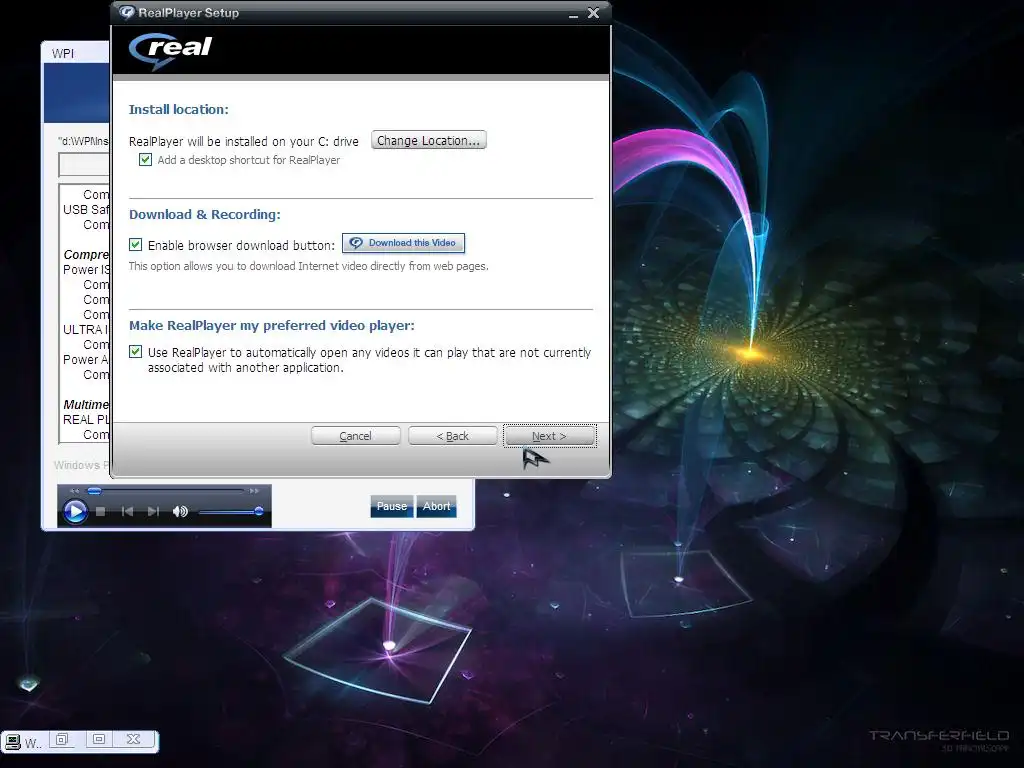Mute the WPI media player speaker

coord(180,511)
